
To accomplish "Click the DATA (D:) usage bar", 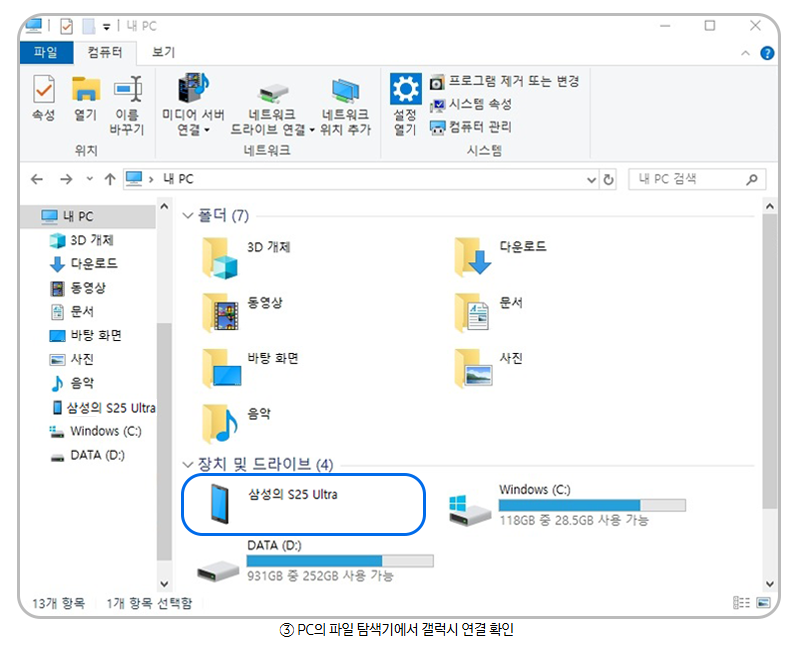I will click(x=340, y=561).
